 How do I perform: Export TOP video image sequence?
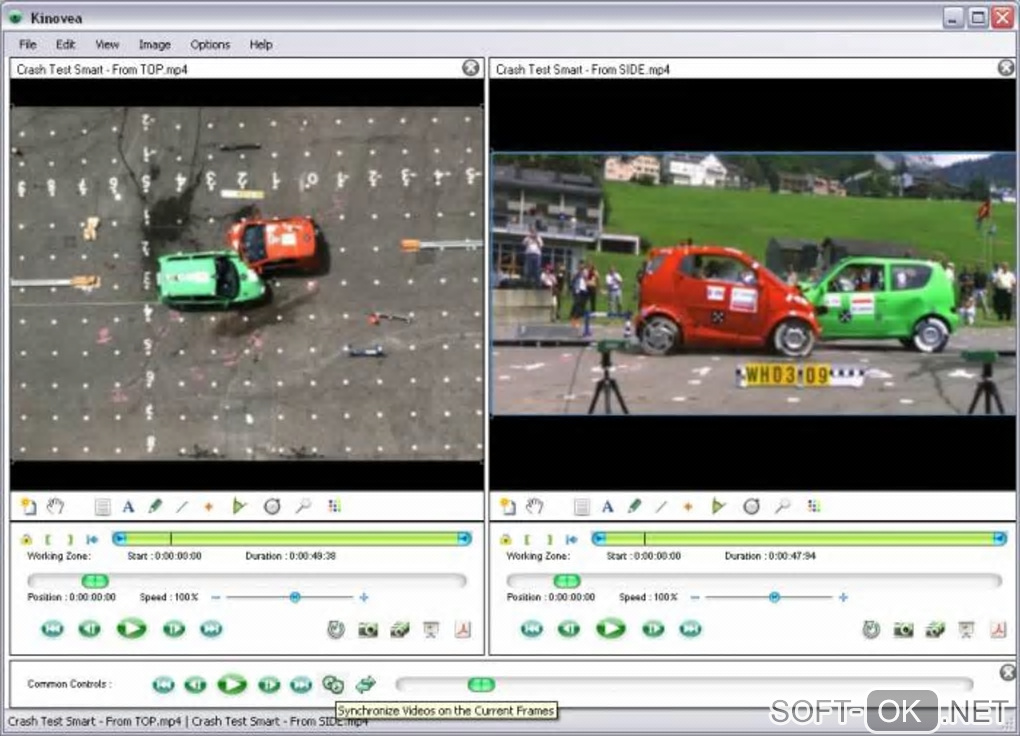click(399, 629)
